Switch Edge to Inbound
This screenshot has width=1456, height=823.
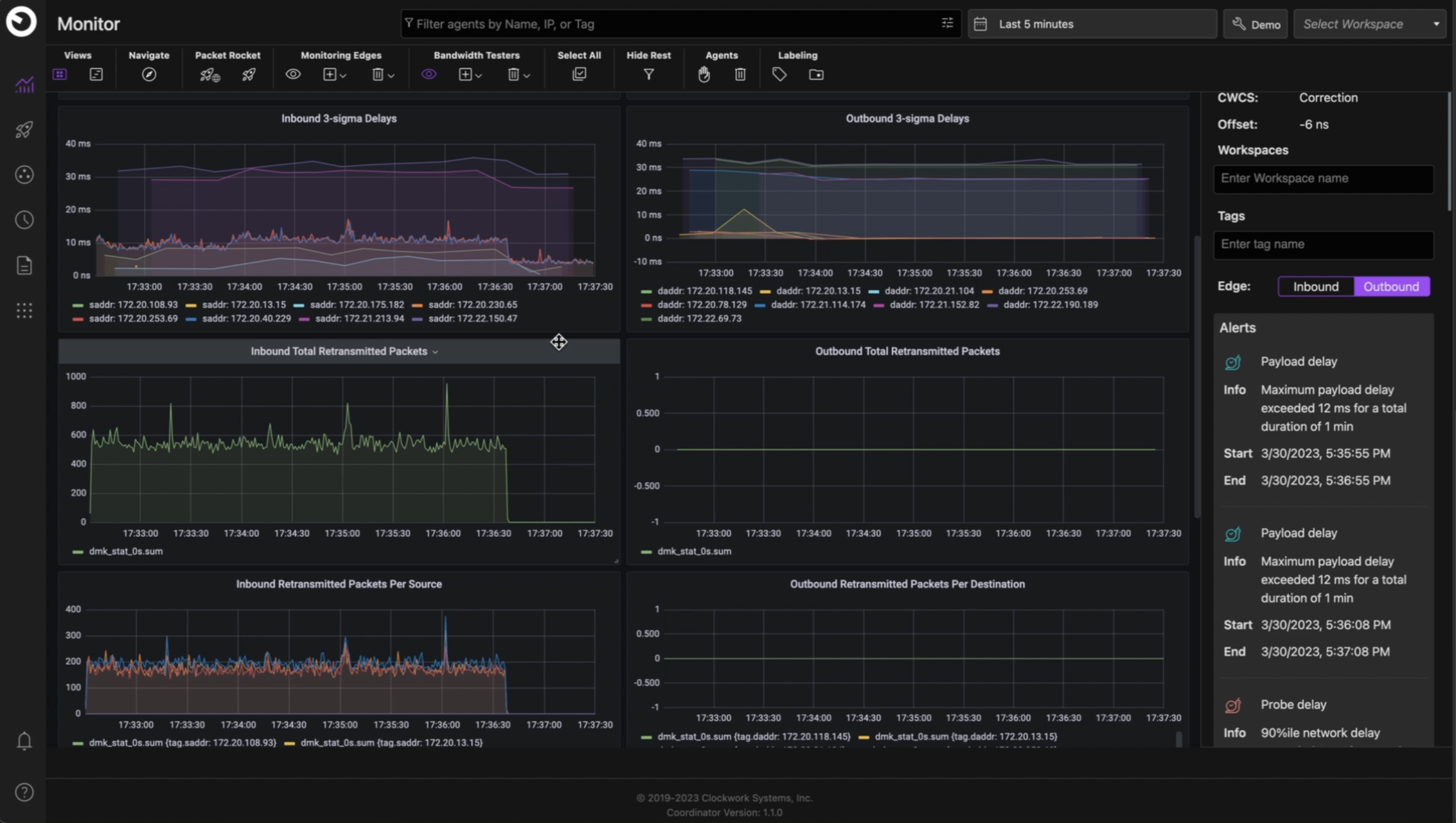1315,287
